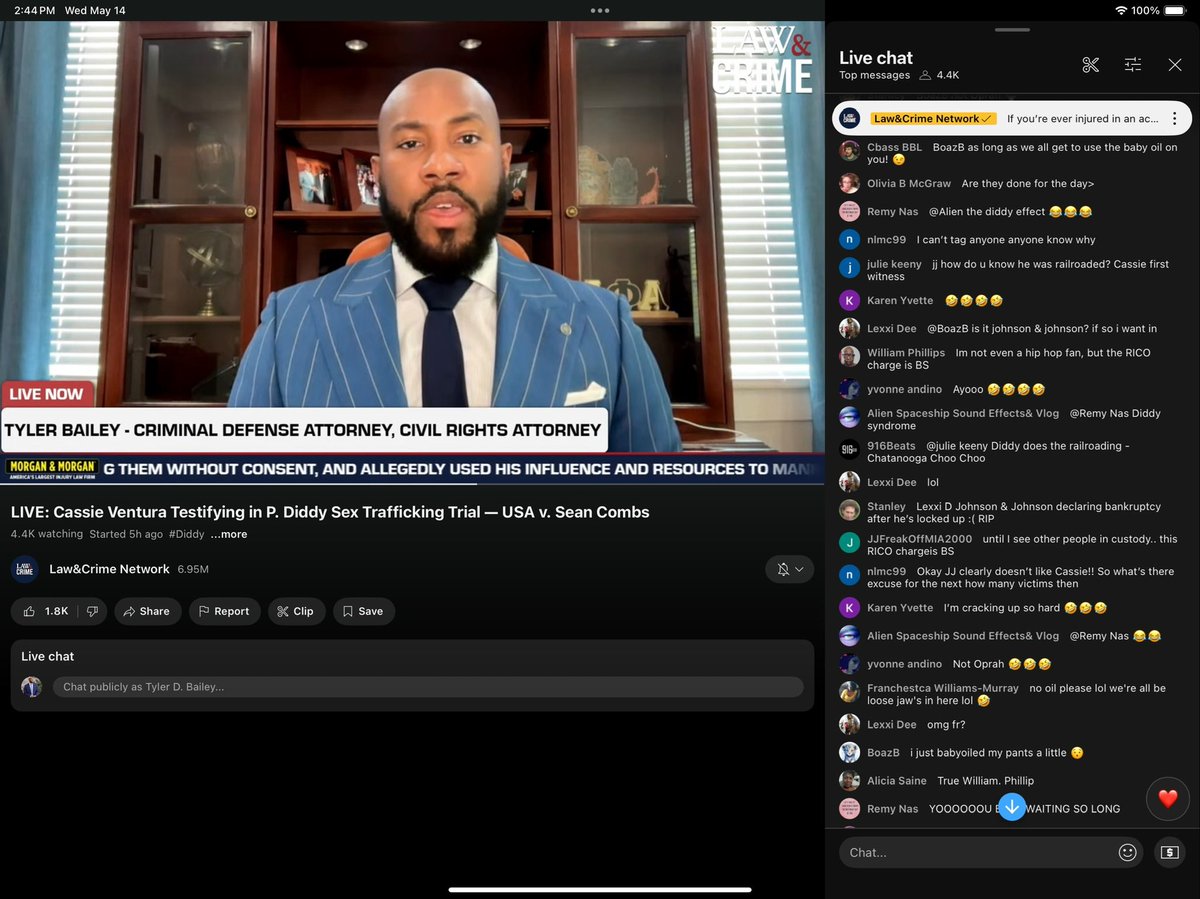
Task: Open Law&Crime Network channel avatar
Action: coord(25,569)
